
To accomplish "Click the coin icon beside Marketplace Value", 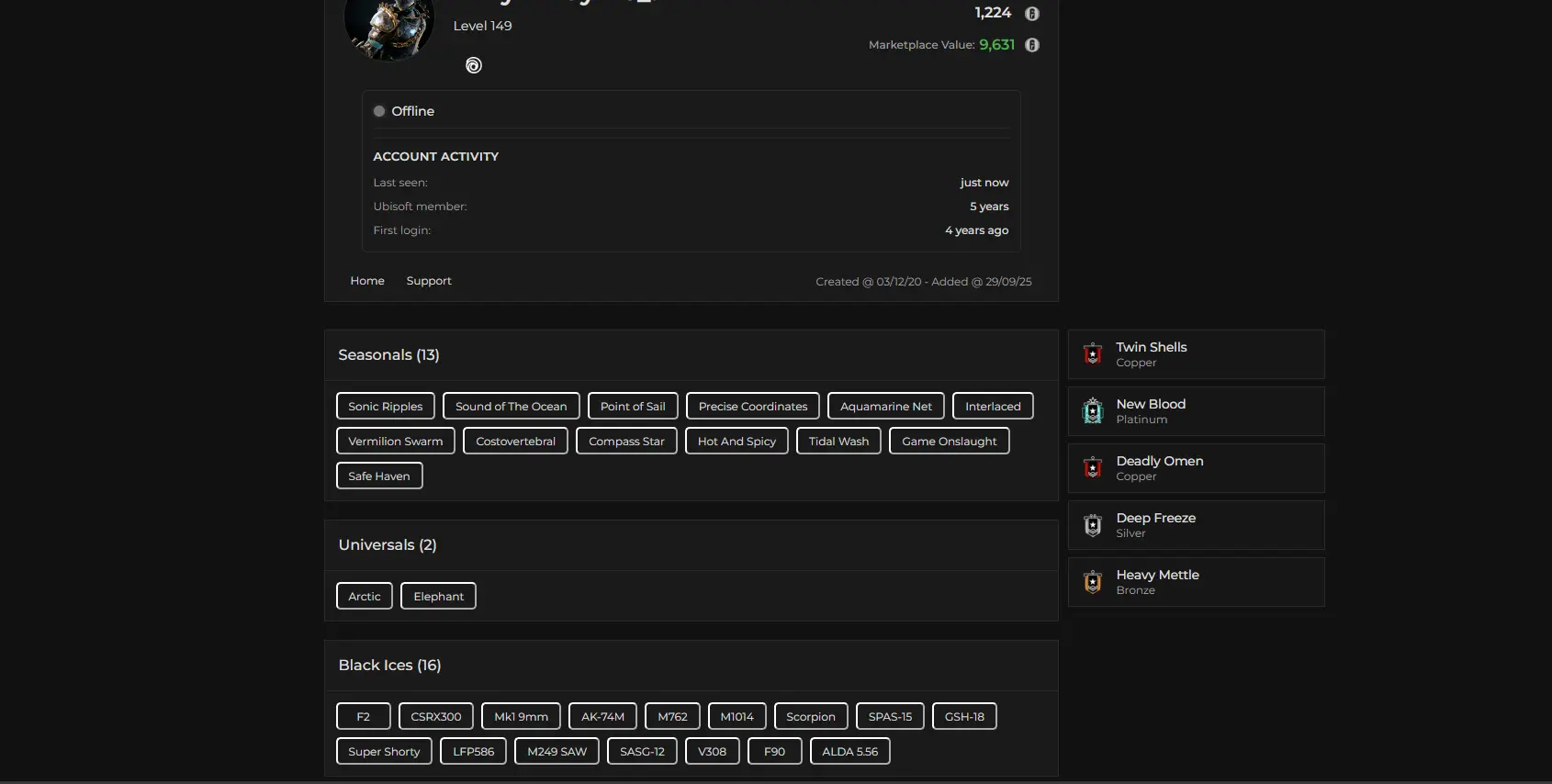I will pyautogui.click(x=1031, y=45).
